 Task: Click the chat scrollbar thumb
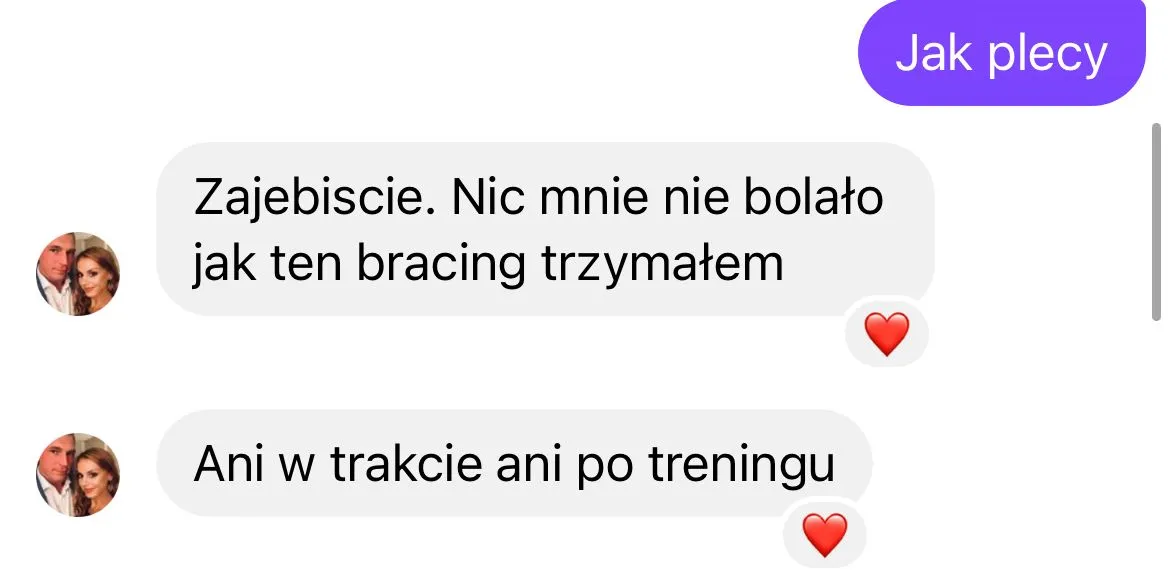click(x=1157, y=222)
